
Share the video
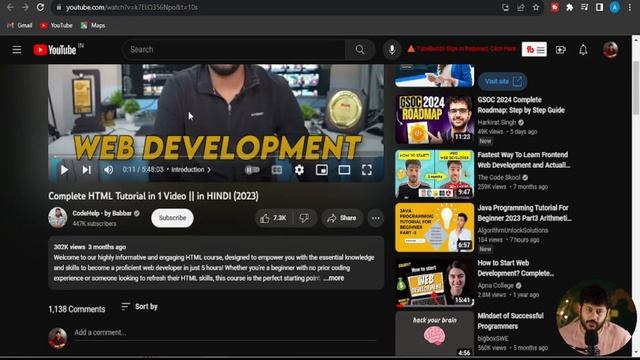(x=342, y=218)
